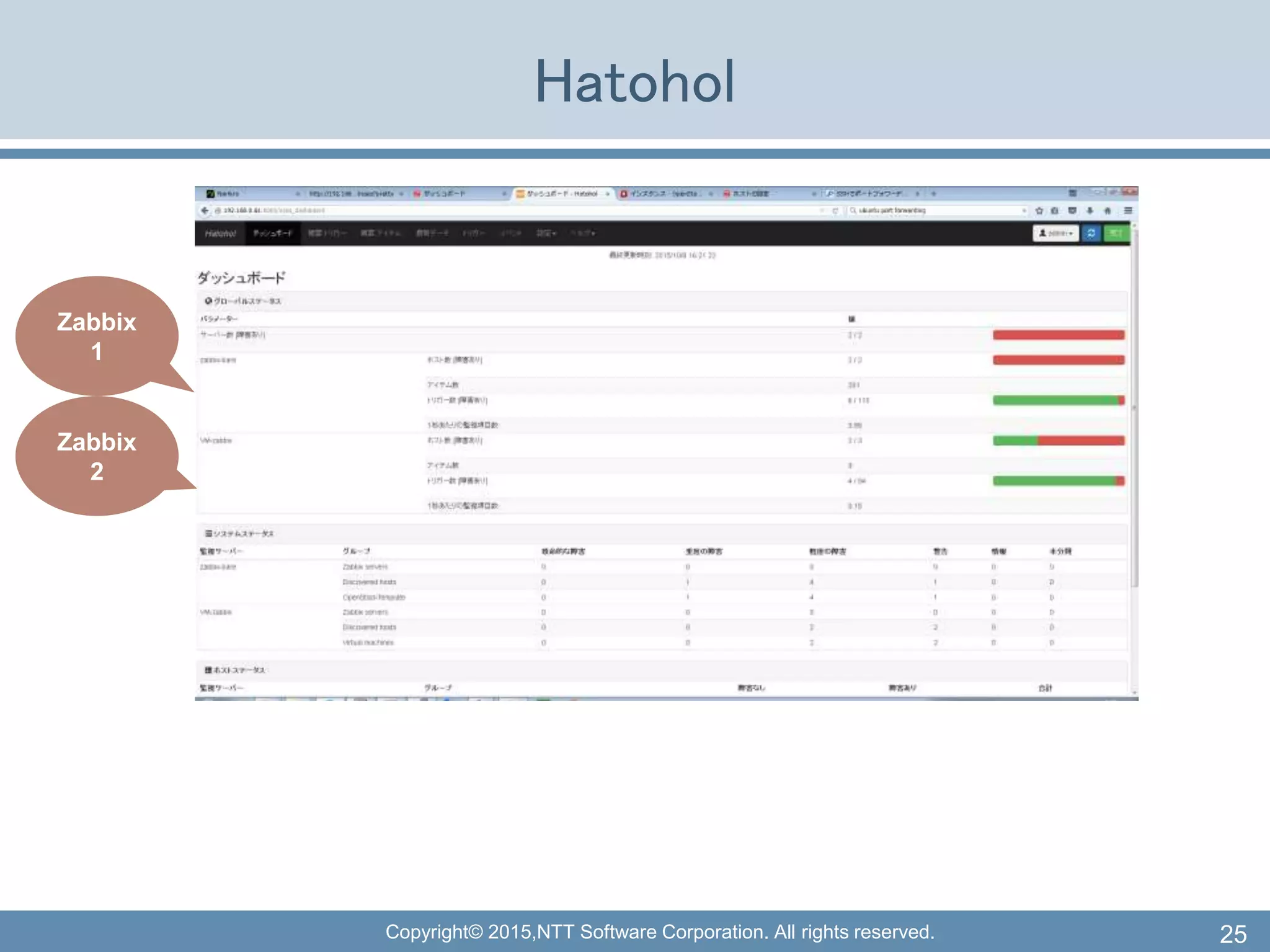Click the search magnifier icon in search box

(x=853, y=211)
